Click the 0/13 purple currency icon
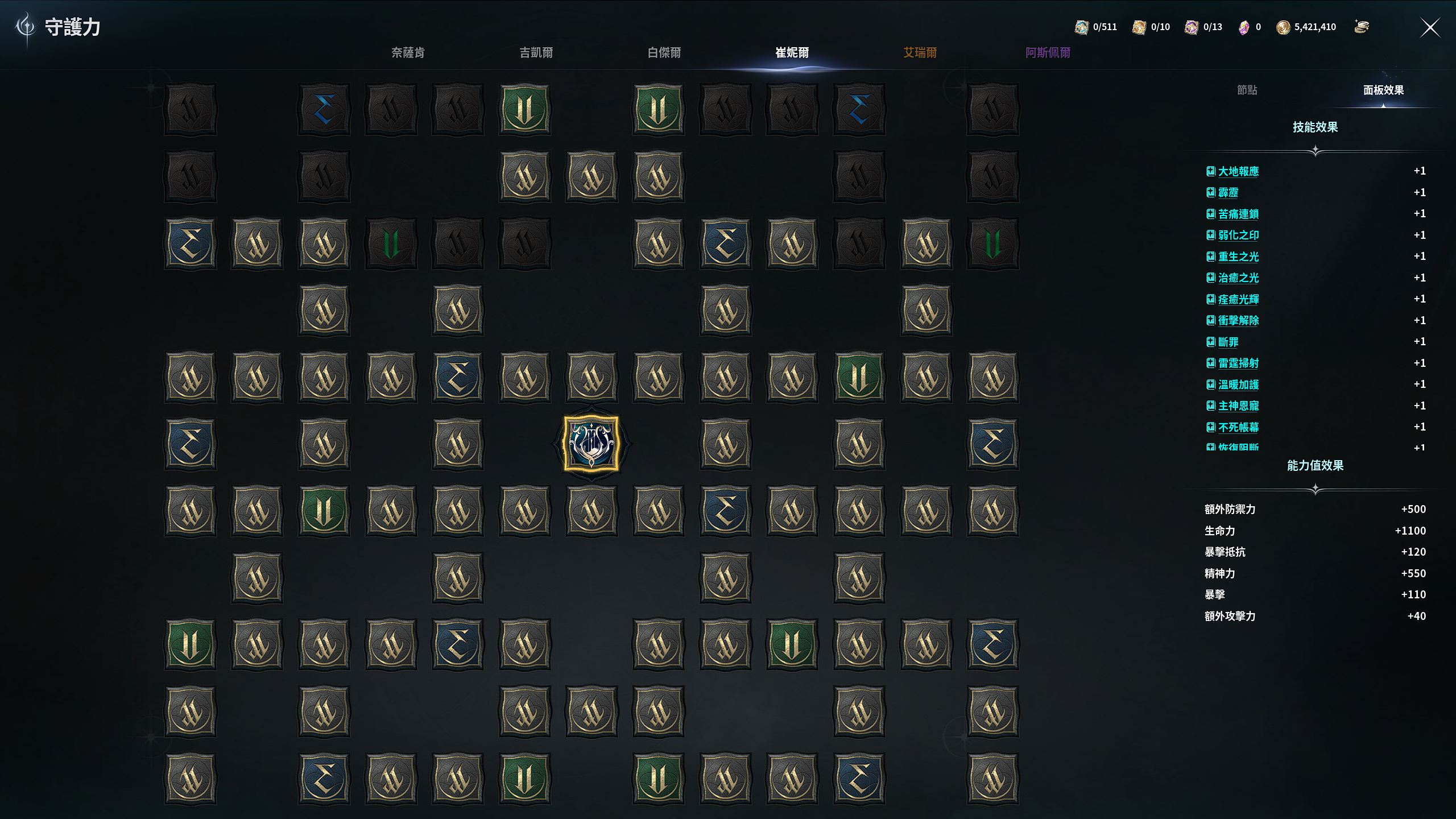The width and height of the screenshot is (1456, 819). click(x=1192, y=27)
